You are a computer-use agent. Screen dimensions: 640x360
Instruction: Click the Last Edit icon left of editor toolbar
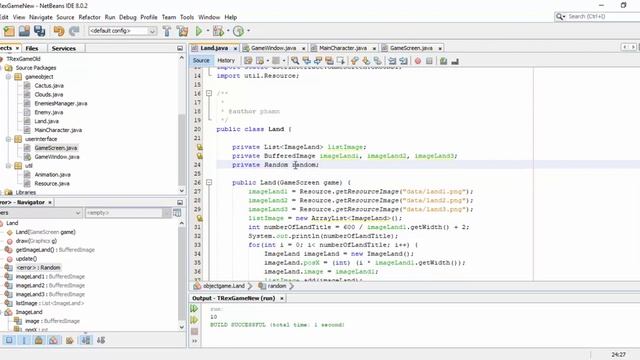point(248,61)
